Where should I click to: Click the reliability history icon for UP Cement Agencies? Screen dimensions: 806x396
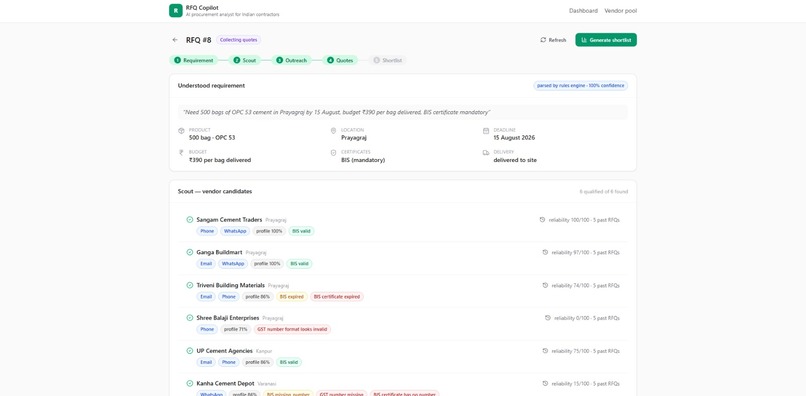(x=545, y=351)
